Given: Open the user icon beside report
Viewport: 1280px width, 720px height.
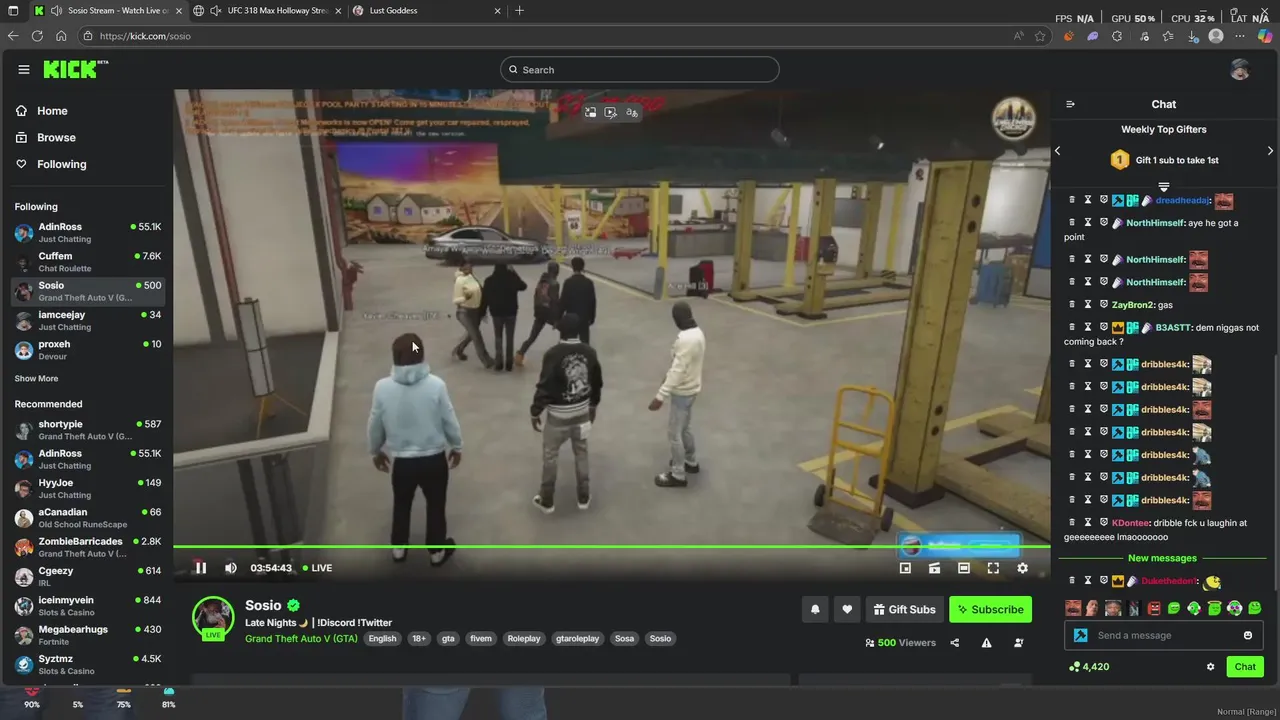Looking at the screenshot, I should click(x=1018, y=643).
